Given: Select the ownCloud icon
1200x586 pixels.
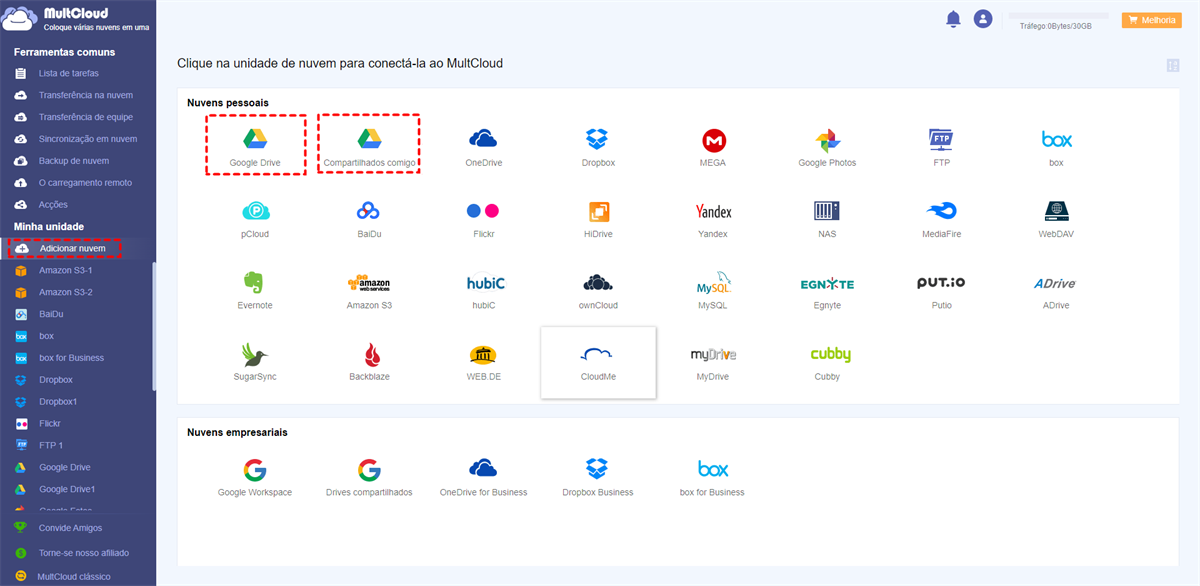Looking at the screenshot, I should 598,283.
